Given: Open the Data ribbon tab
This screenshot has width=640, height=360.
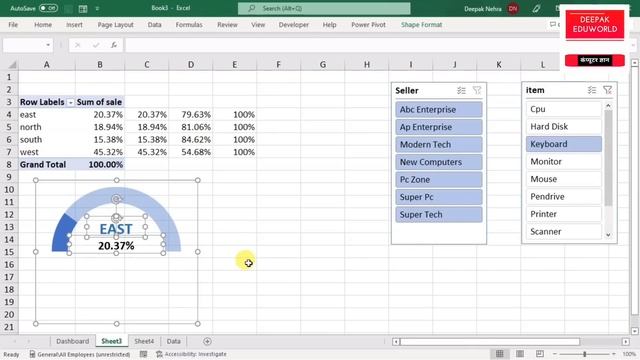Looking at the screenshot, I should point(154,25).
